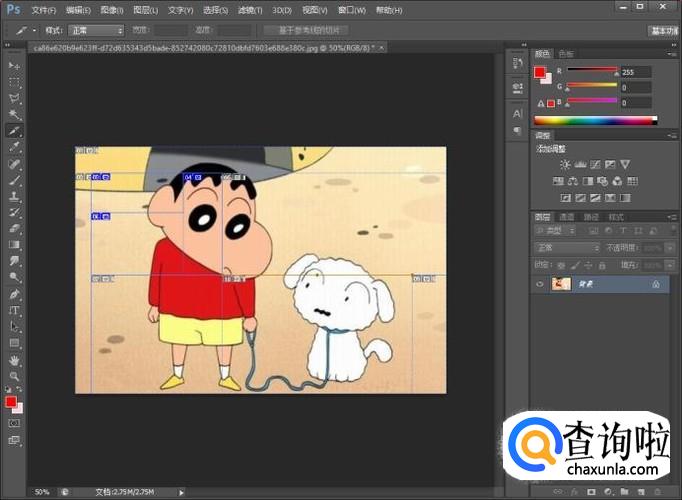Select the Path Selection tool

coord(14,327)
